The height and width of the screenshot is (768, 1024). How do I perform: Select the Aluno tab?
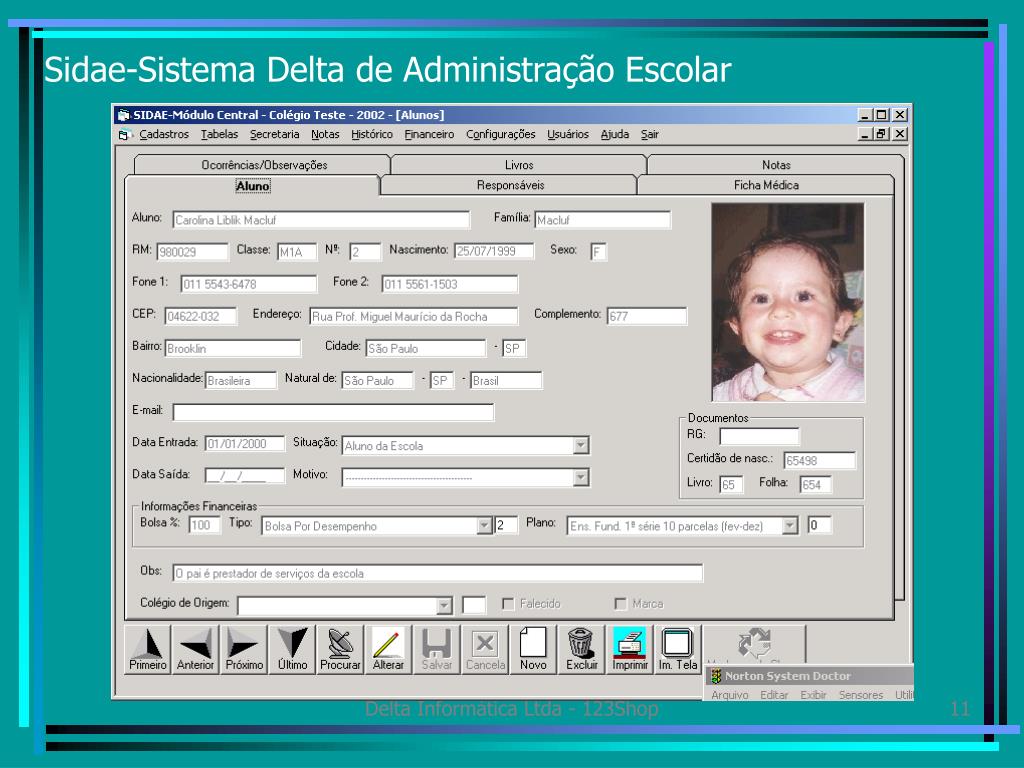coord(253,186)
